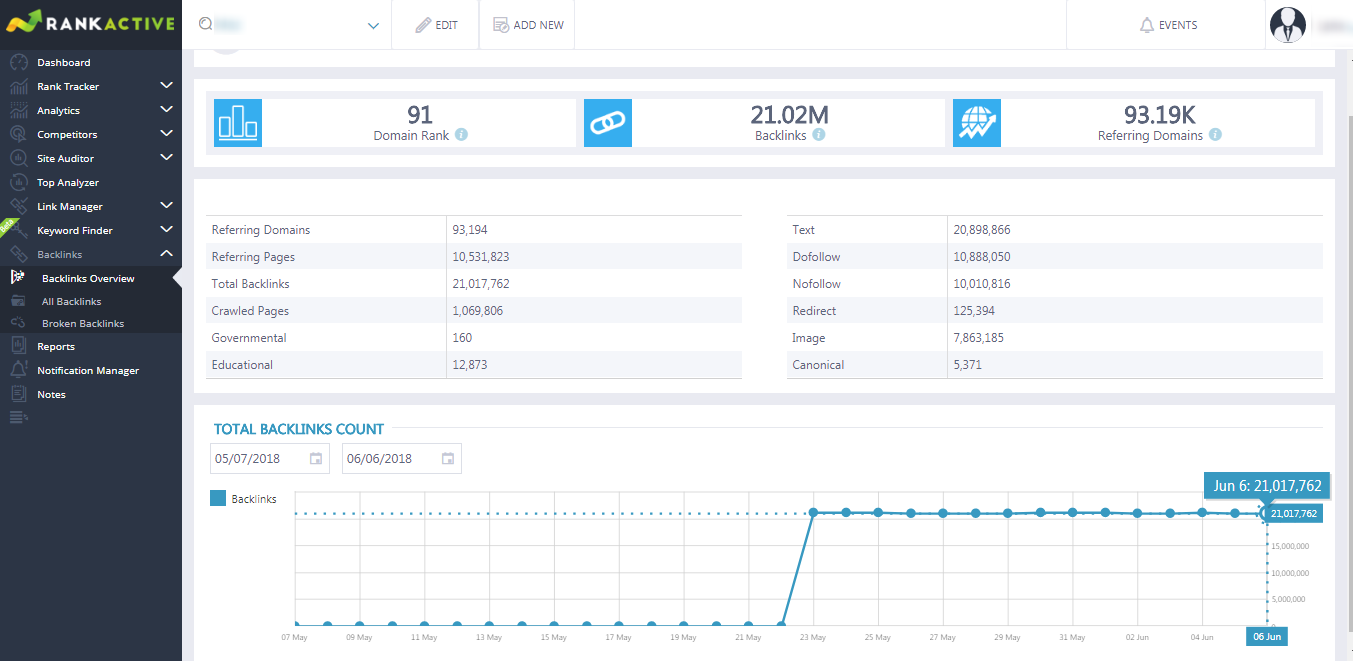The width and height of the screenshot is (1353, 661).
Task: Click the Governmental row label
Action: pos(249,338)
